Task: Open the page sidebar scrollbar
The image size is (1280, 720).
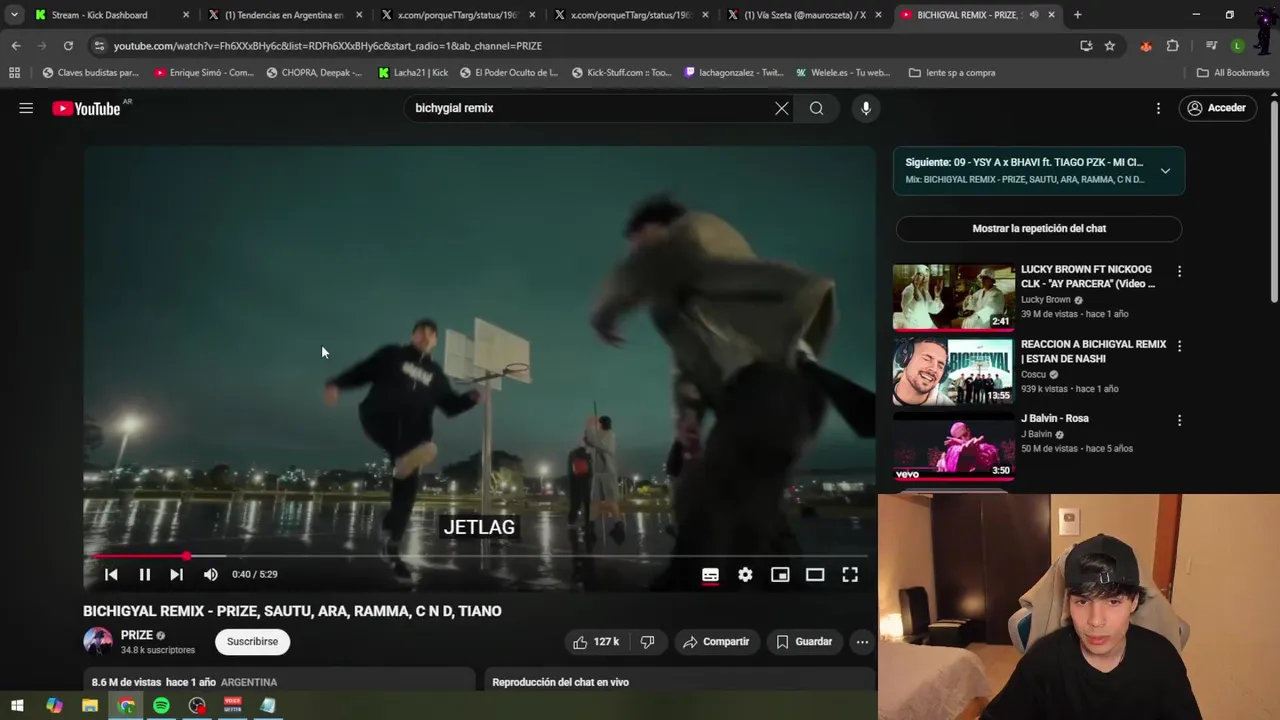Action: point(1274,200)
